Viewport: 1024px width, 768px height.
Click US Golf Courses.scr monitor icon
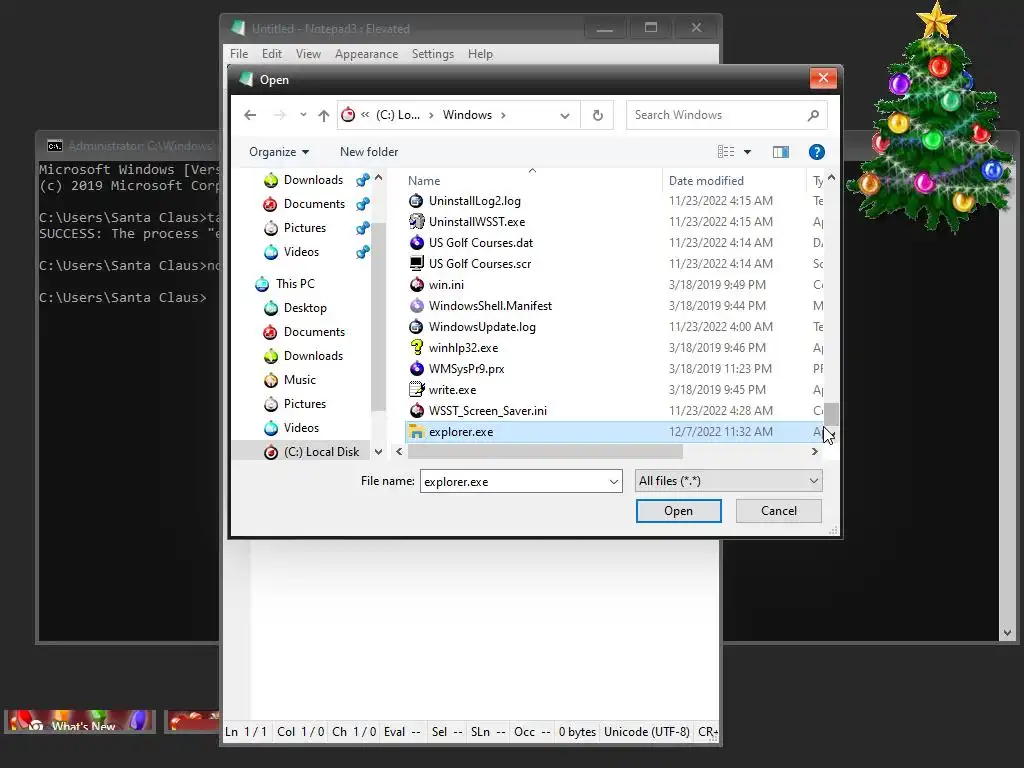[x=416, y=264]
